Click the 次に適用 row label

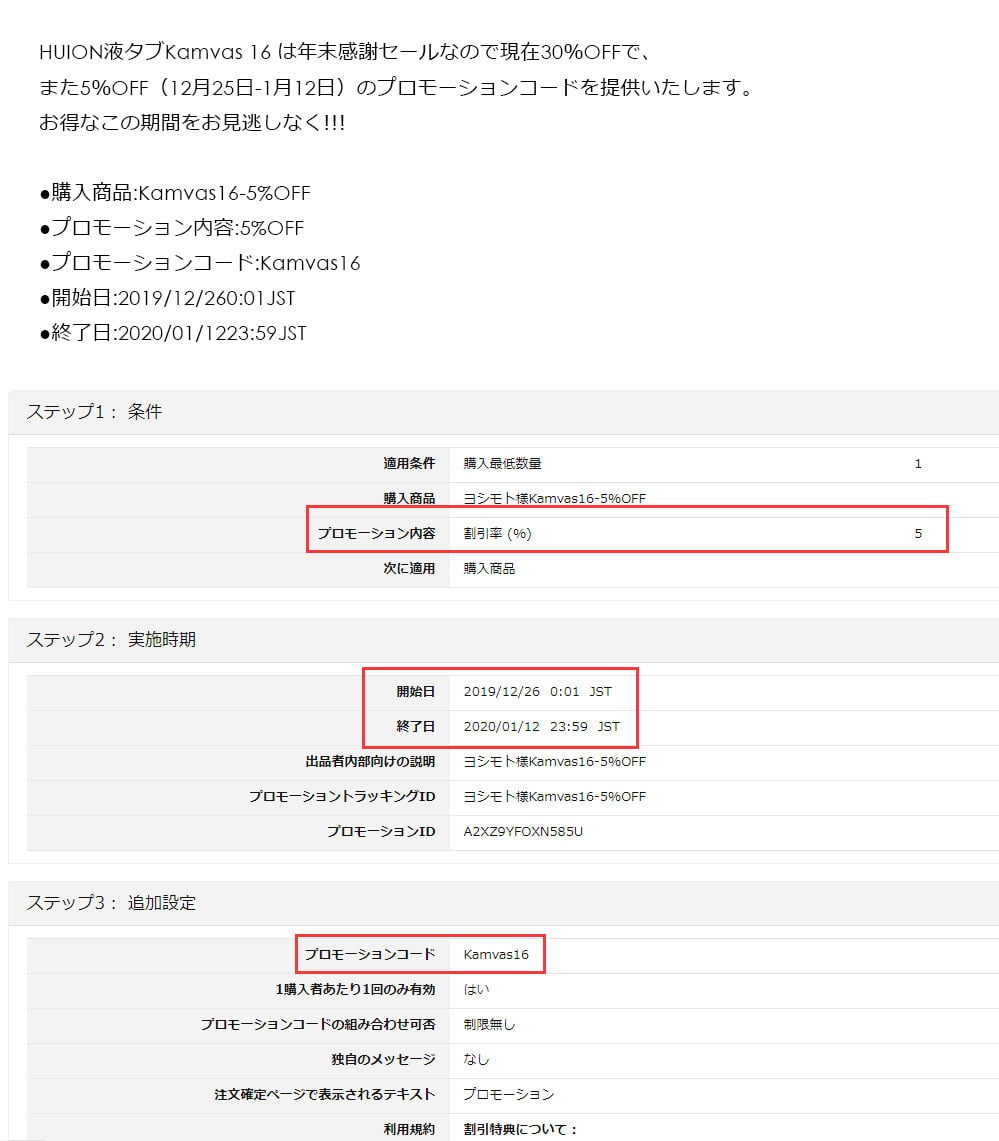tap(409, 568)
